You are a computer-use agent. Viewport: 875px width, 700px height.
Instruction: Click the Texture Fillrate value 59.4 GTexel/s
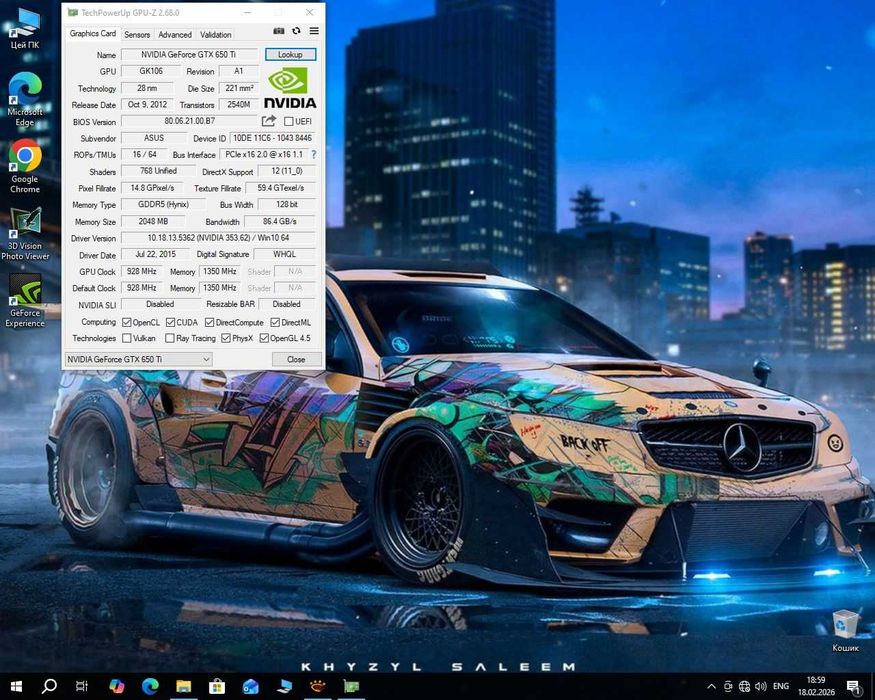(281, 188)
